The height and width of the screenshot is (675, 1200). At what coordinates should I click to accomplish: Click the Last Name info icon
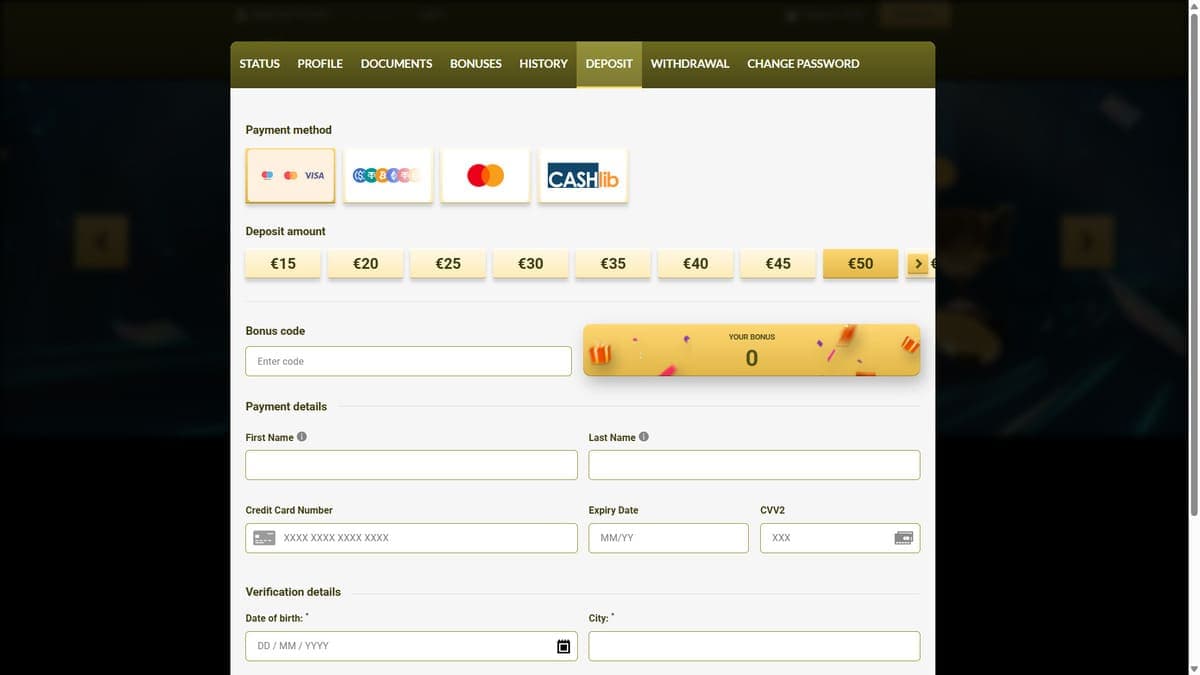click(x=644, y=437)
